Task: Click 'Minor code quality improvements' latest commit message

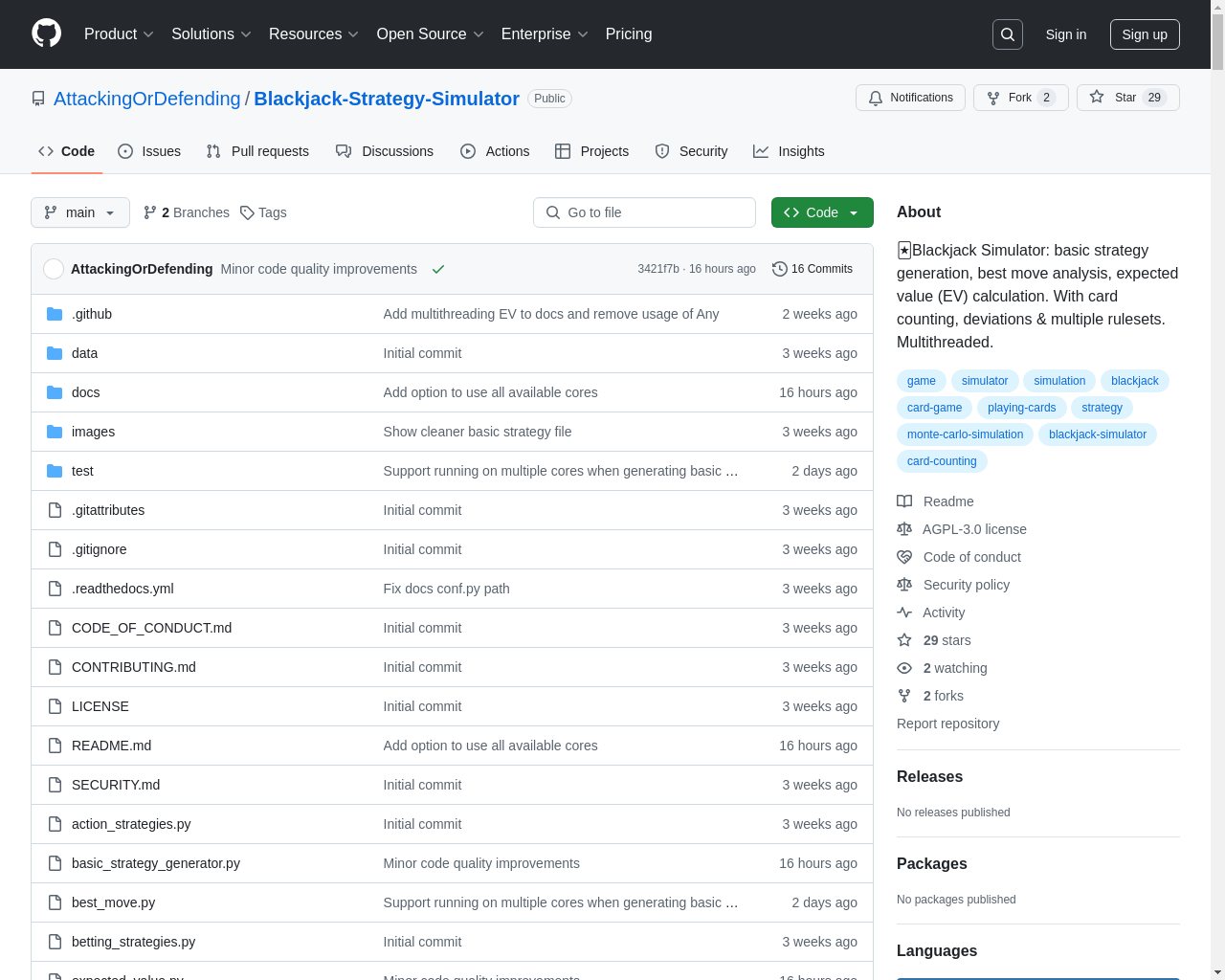Action: click(x=319, y=269)
